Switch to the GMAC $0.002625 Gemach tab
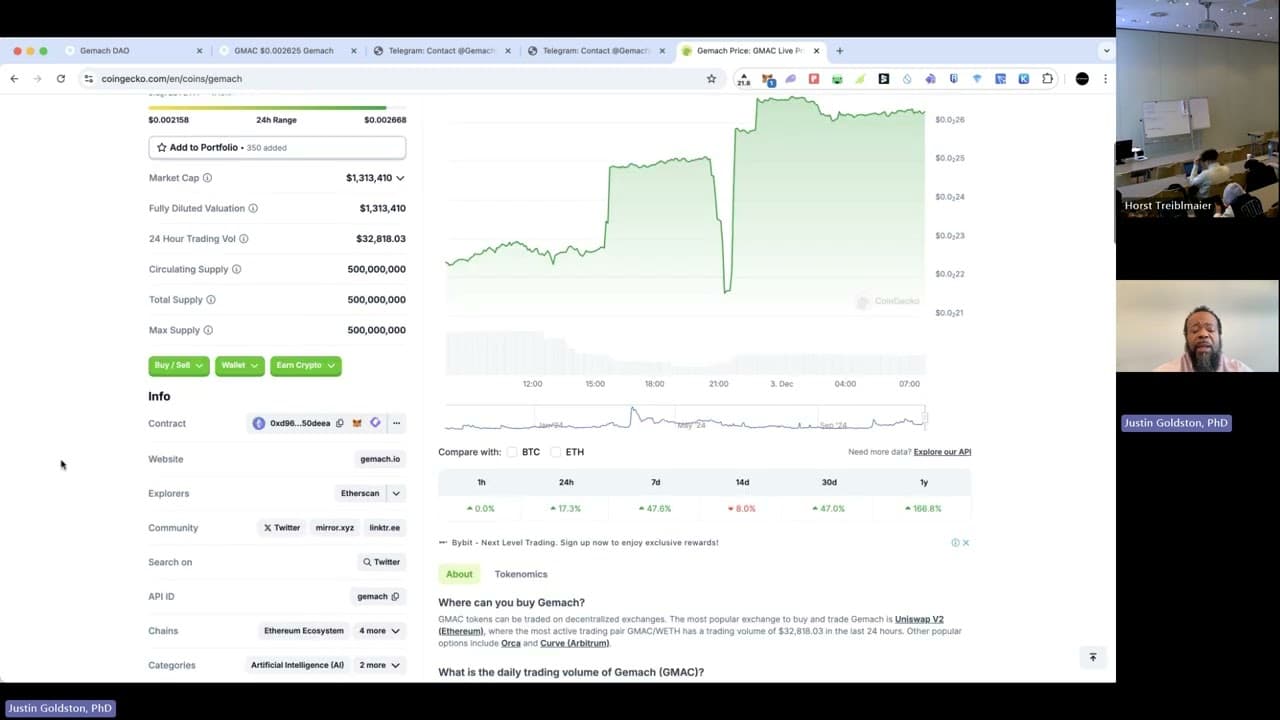The height and width of the screenshot is (720, 1280). (285, 51)
